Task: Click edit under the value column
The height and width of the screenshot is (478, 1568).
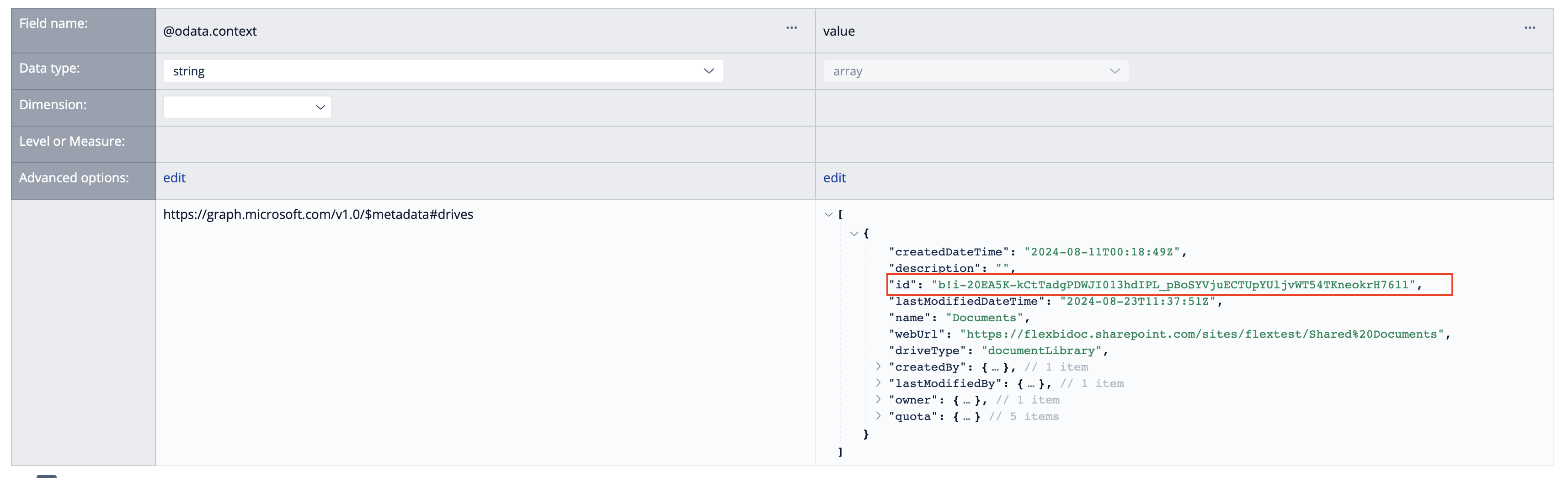Action: [x=834, y=178]
